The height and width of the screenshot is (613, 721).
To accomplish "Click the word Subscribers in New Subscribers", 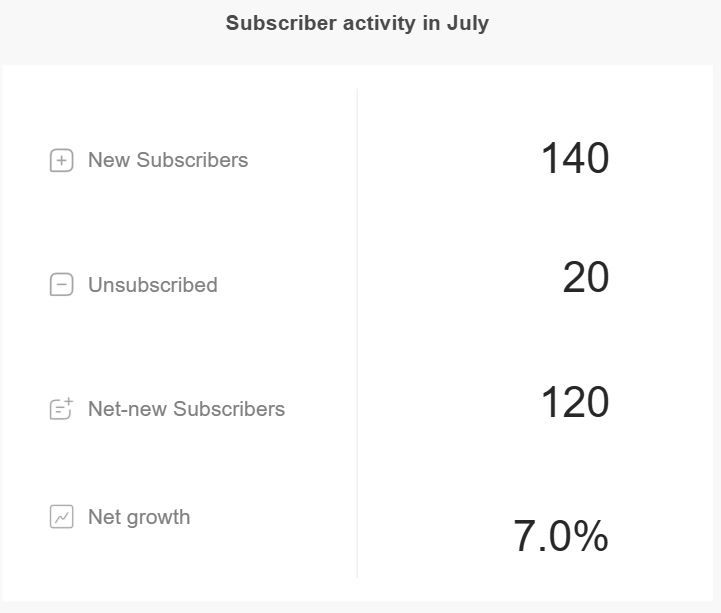I will click(x=192, y=160).
